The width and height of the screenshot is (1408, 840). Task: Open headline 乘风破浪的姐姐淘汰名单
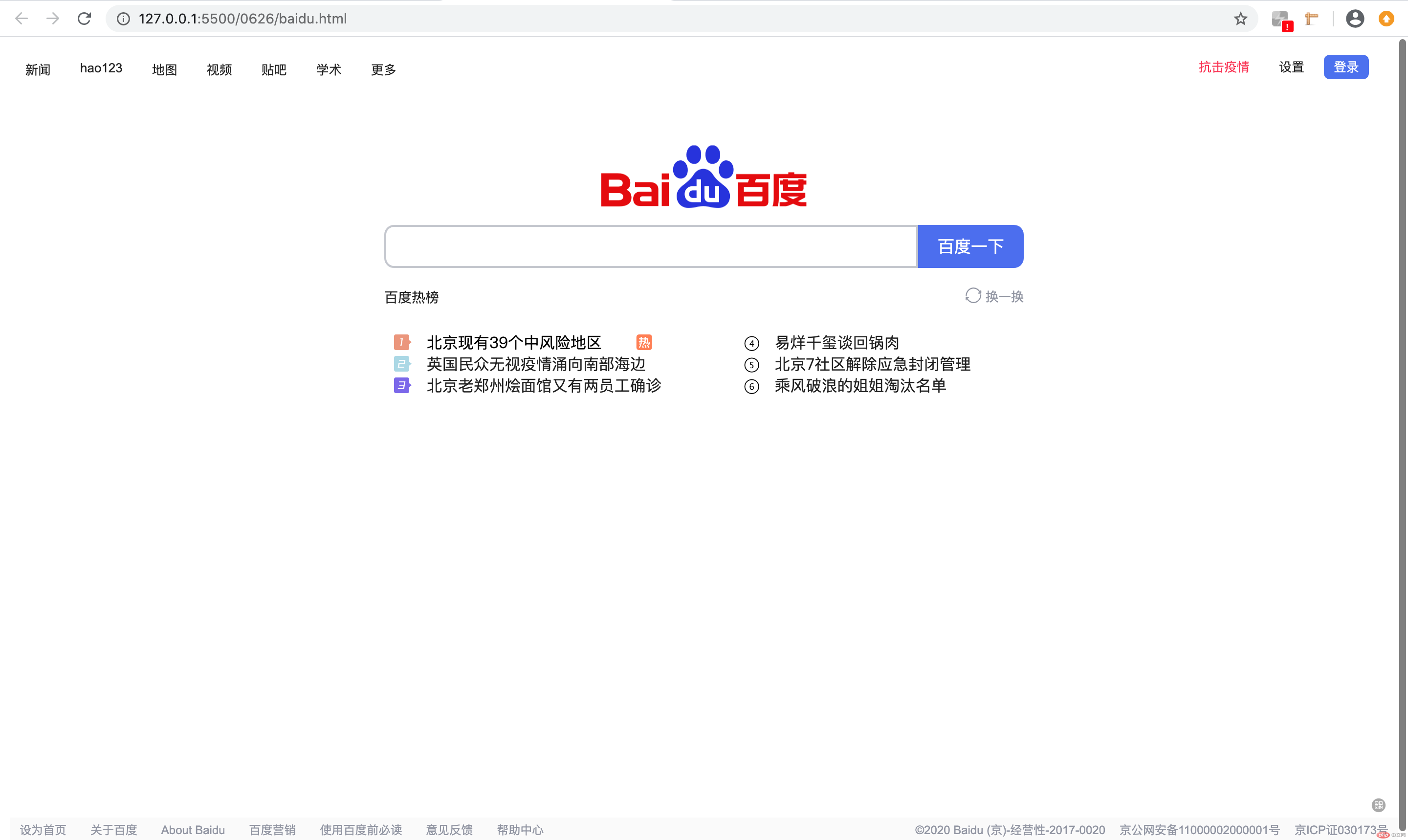pos(860,385)
